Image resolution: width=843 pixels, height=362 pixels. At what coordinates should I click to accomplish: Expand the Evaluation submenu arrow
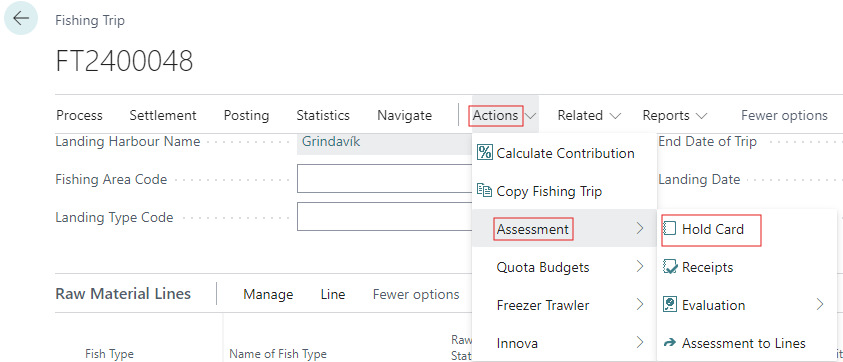[x=819, y=305]
